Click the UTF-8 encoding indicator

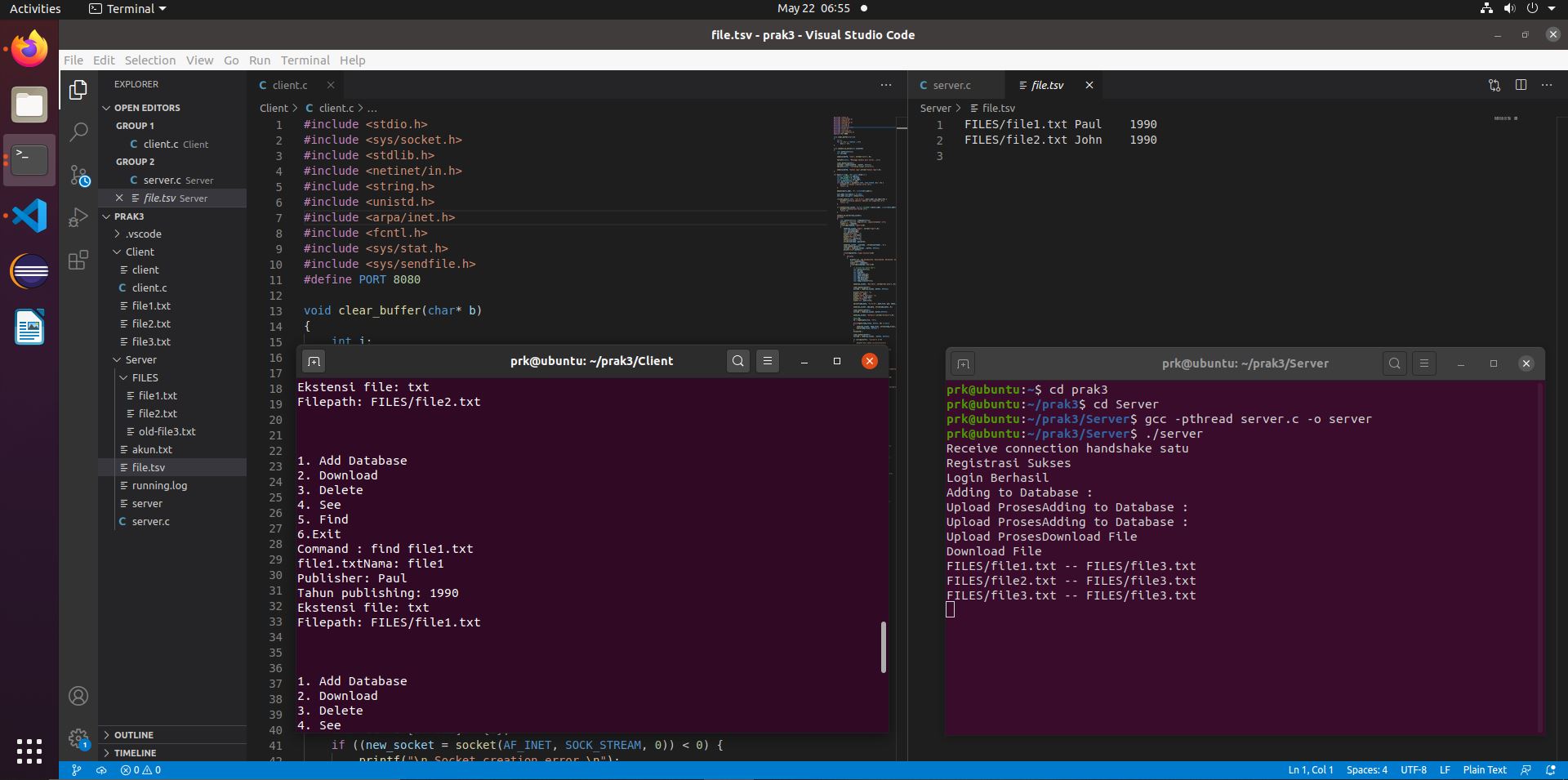point(1414,770)
